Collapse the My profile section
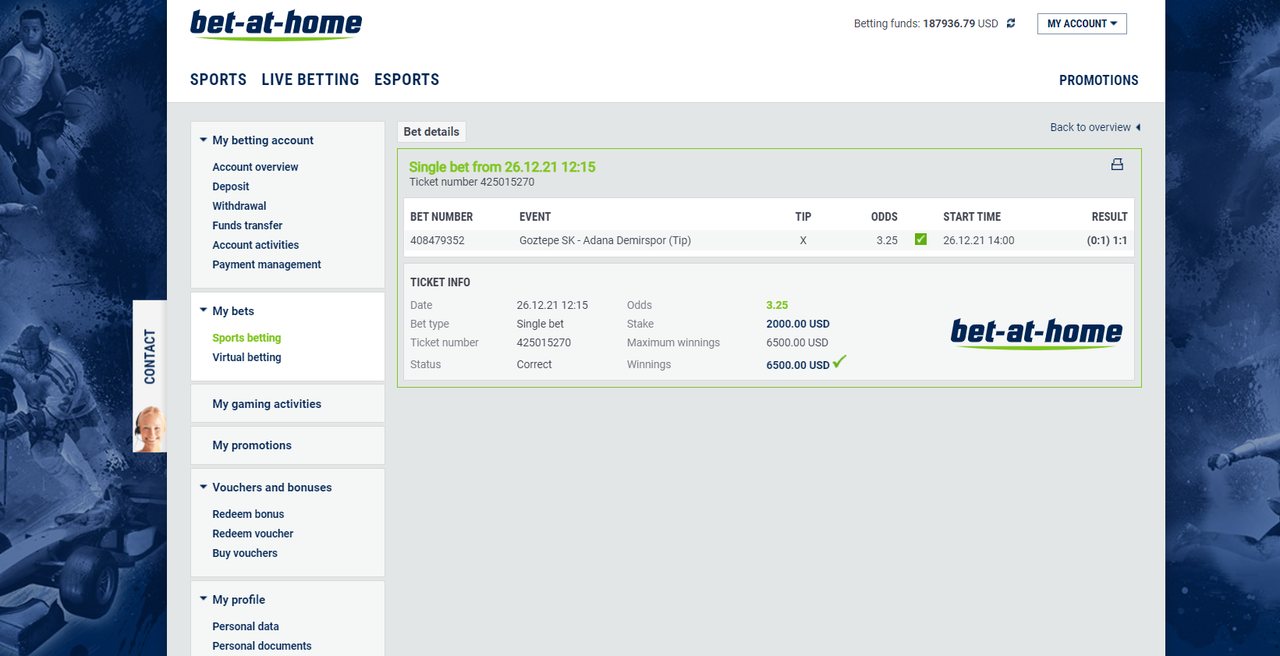The height and width of the screenshot is (656, 1280). [204, 599]
